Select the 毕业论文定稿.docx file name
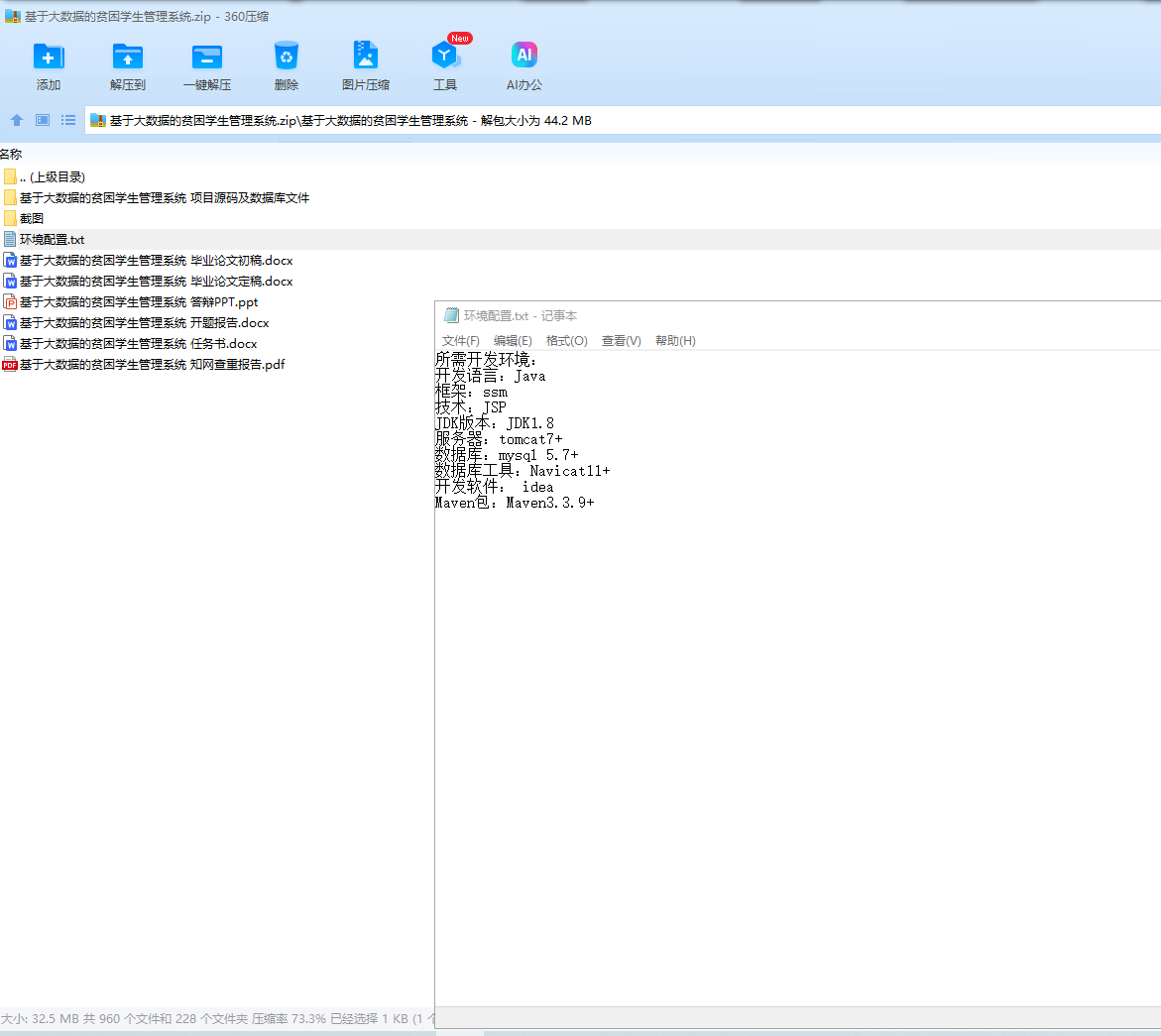 [x=157, y=282]
